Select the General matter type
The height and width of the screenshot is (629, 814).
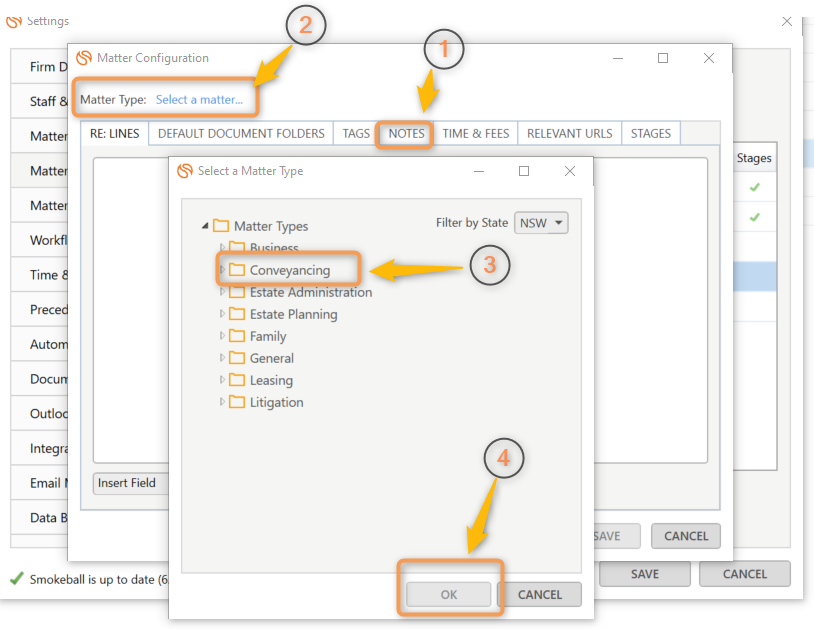[x=272, y=358]
